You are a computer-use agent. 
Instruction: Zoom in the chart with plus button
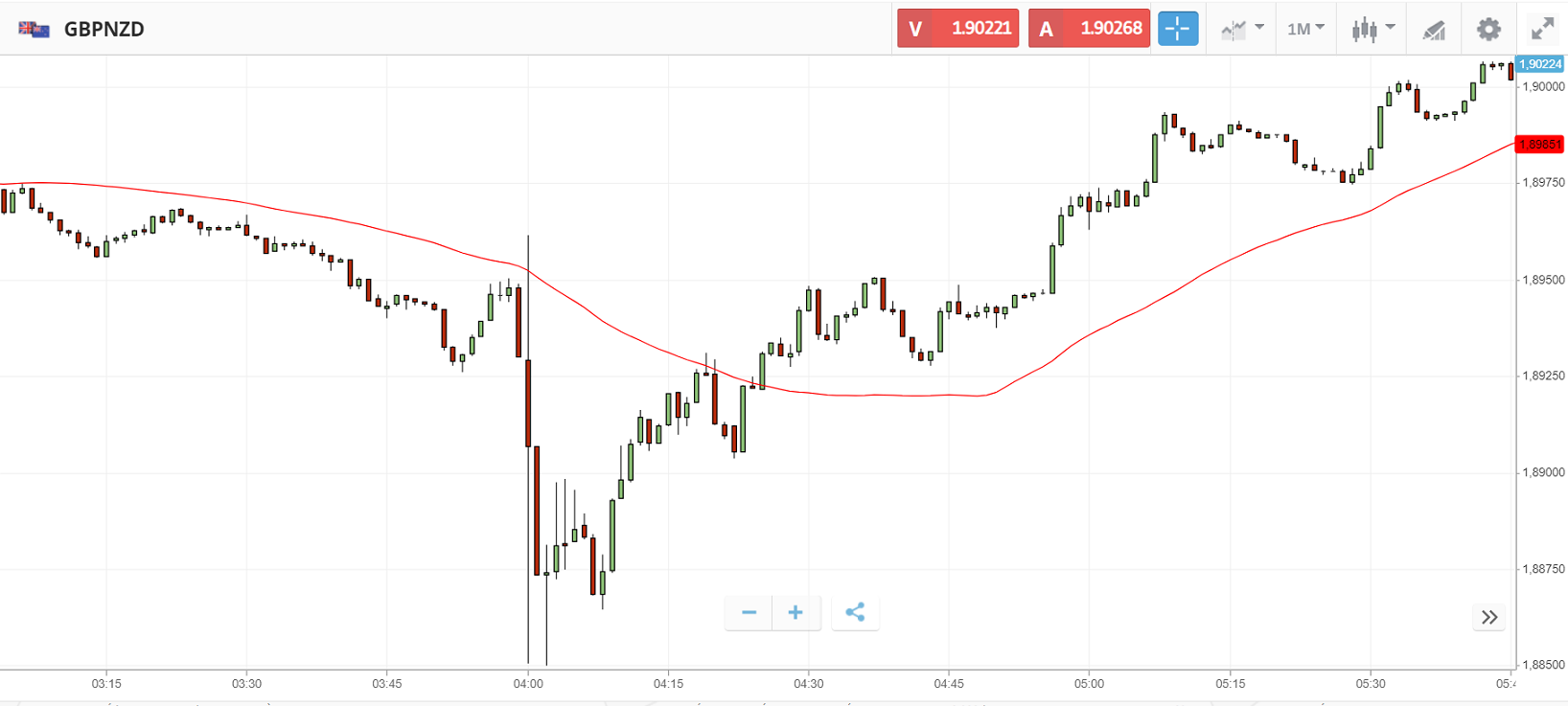point(796,613)
